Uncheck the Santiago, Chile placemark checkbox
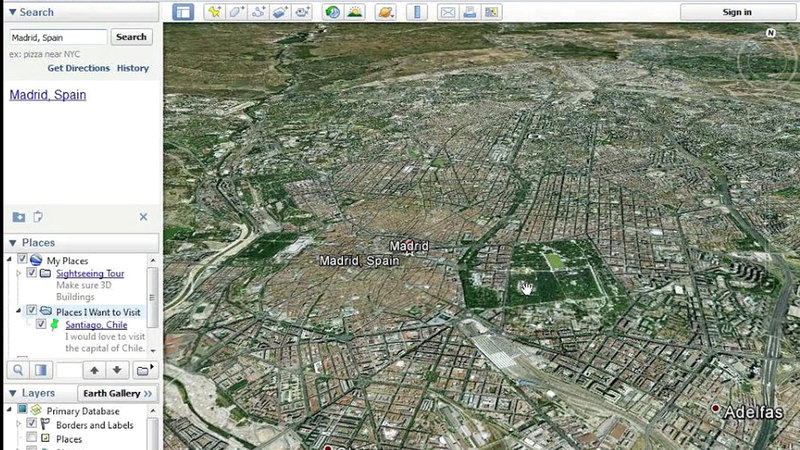Image resolution: width=800 pixels, height=450 pixels. 41,324
